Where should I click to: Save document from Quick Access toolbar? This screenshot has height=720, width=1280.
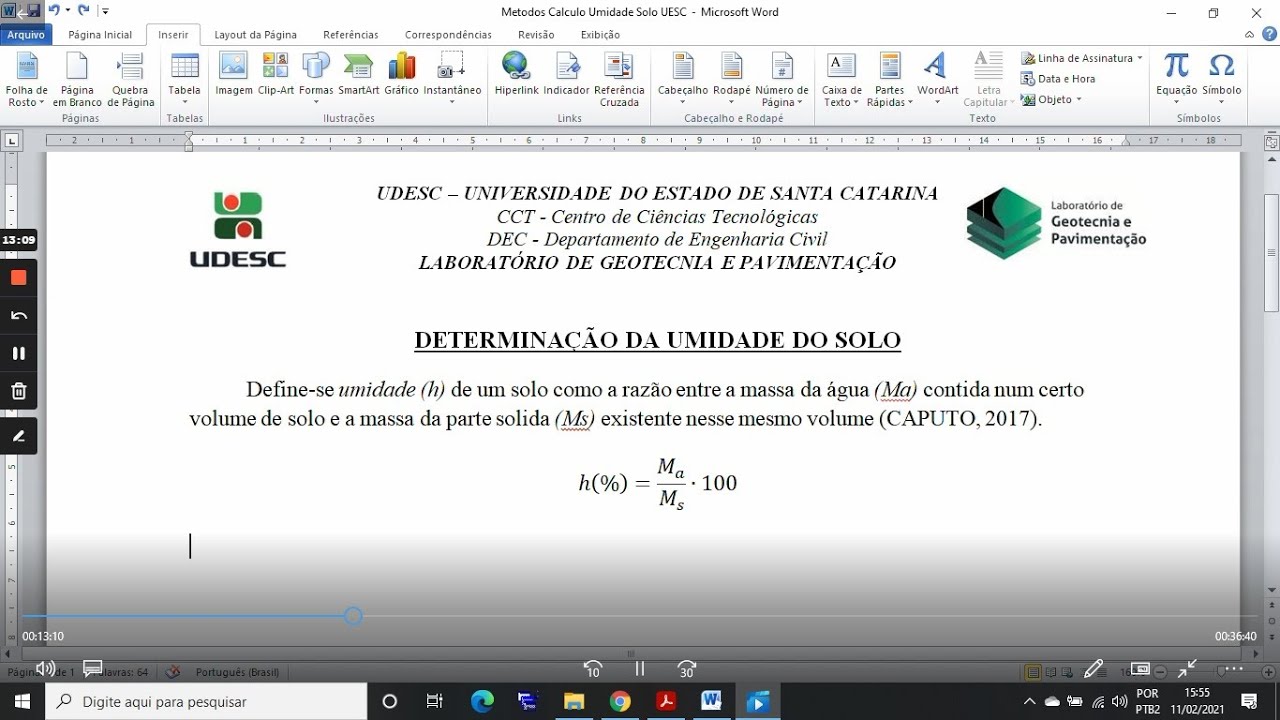coord(32,11)
